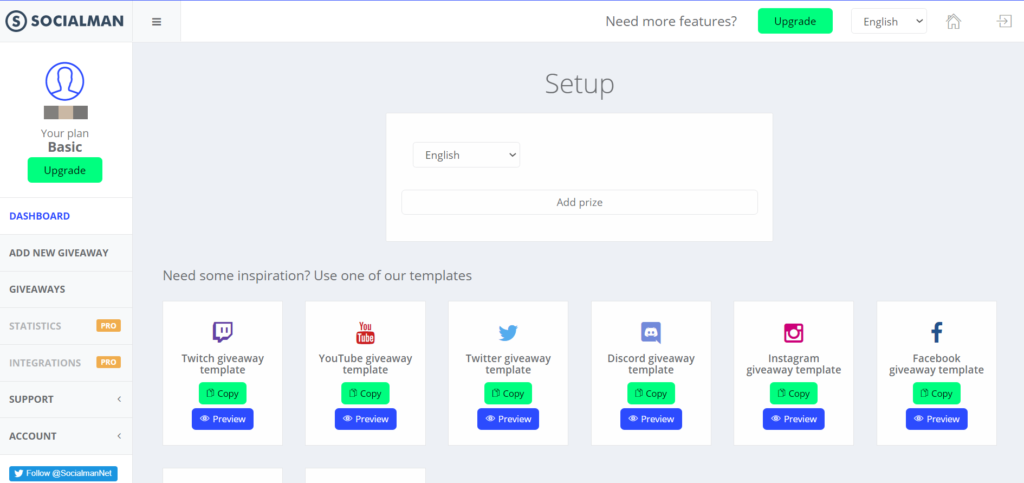The image size is (1024, 483).
Task: Copy the Twitter giveaway template
Action: point(508,393)
